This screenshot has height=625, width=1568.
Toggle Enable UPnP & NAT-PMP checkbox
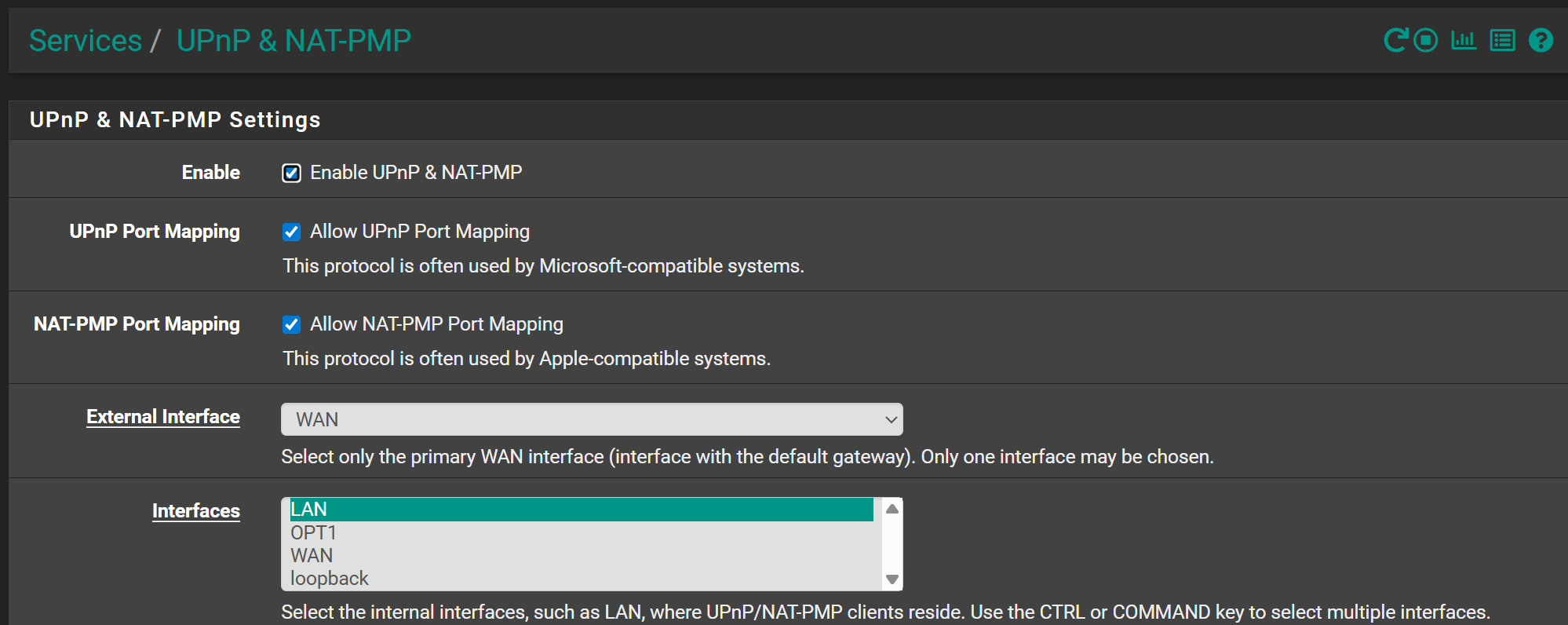click(x=291, y=173)
